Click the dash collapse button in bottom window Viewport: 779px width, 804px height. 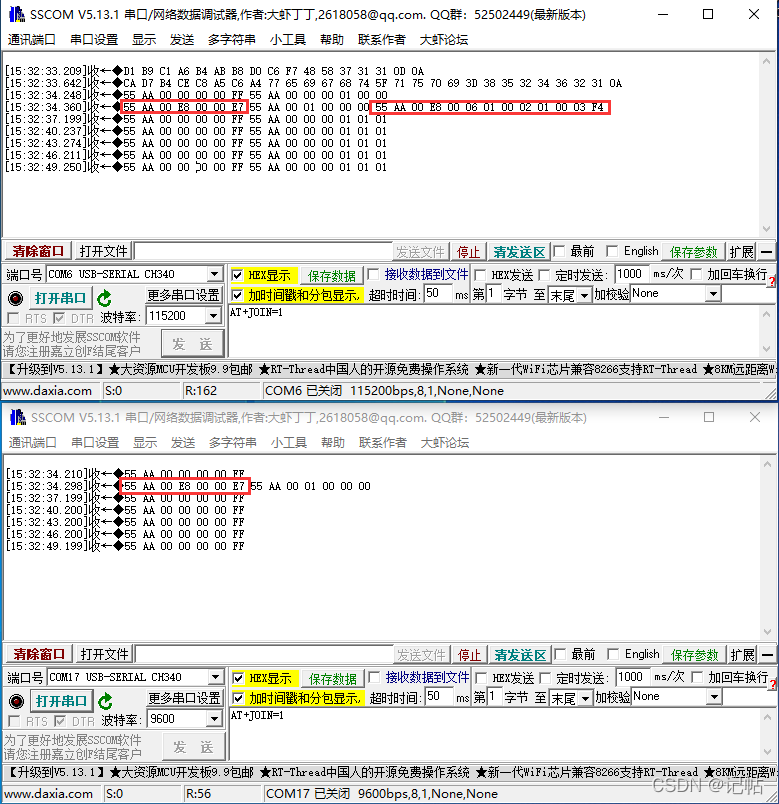[768, 654]
